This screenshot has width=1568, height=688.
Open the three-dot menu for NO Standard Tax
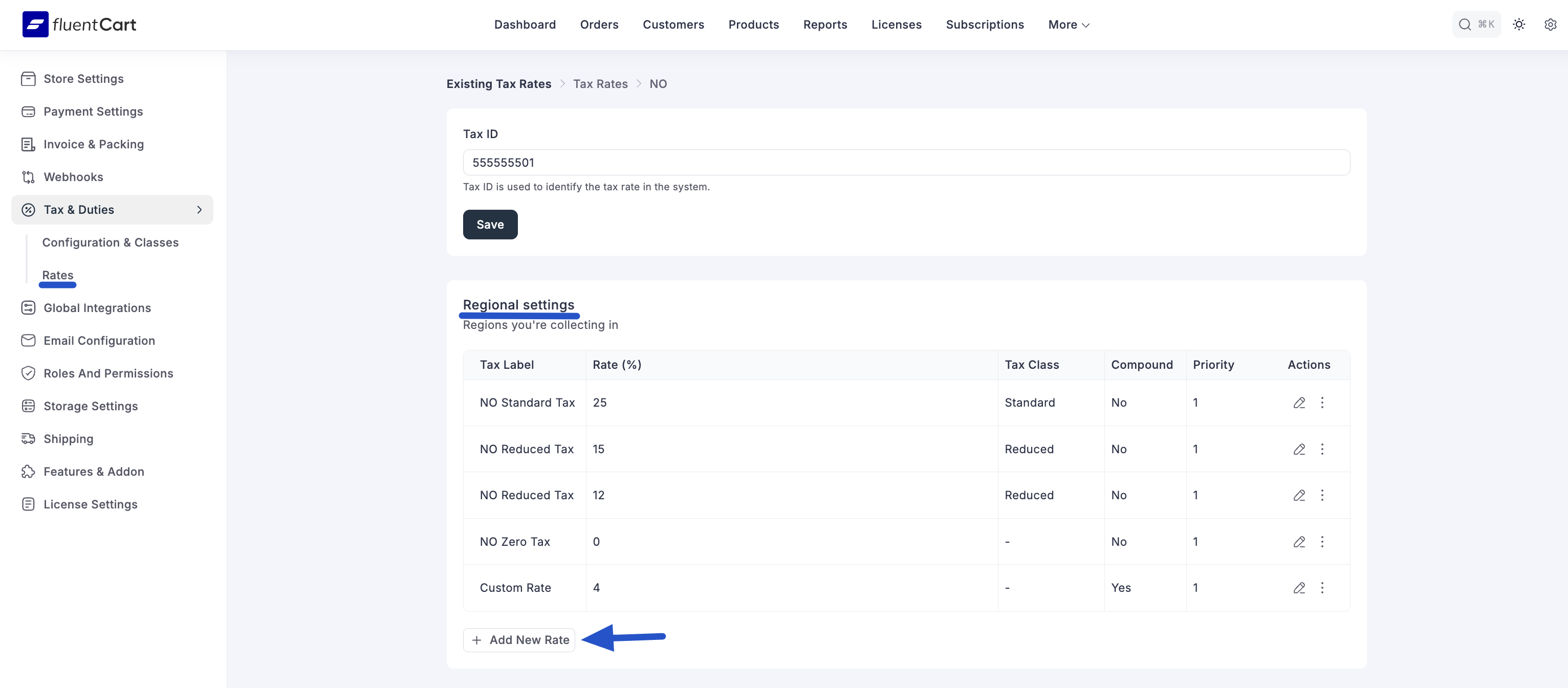pos(1322,403)
